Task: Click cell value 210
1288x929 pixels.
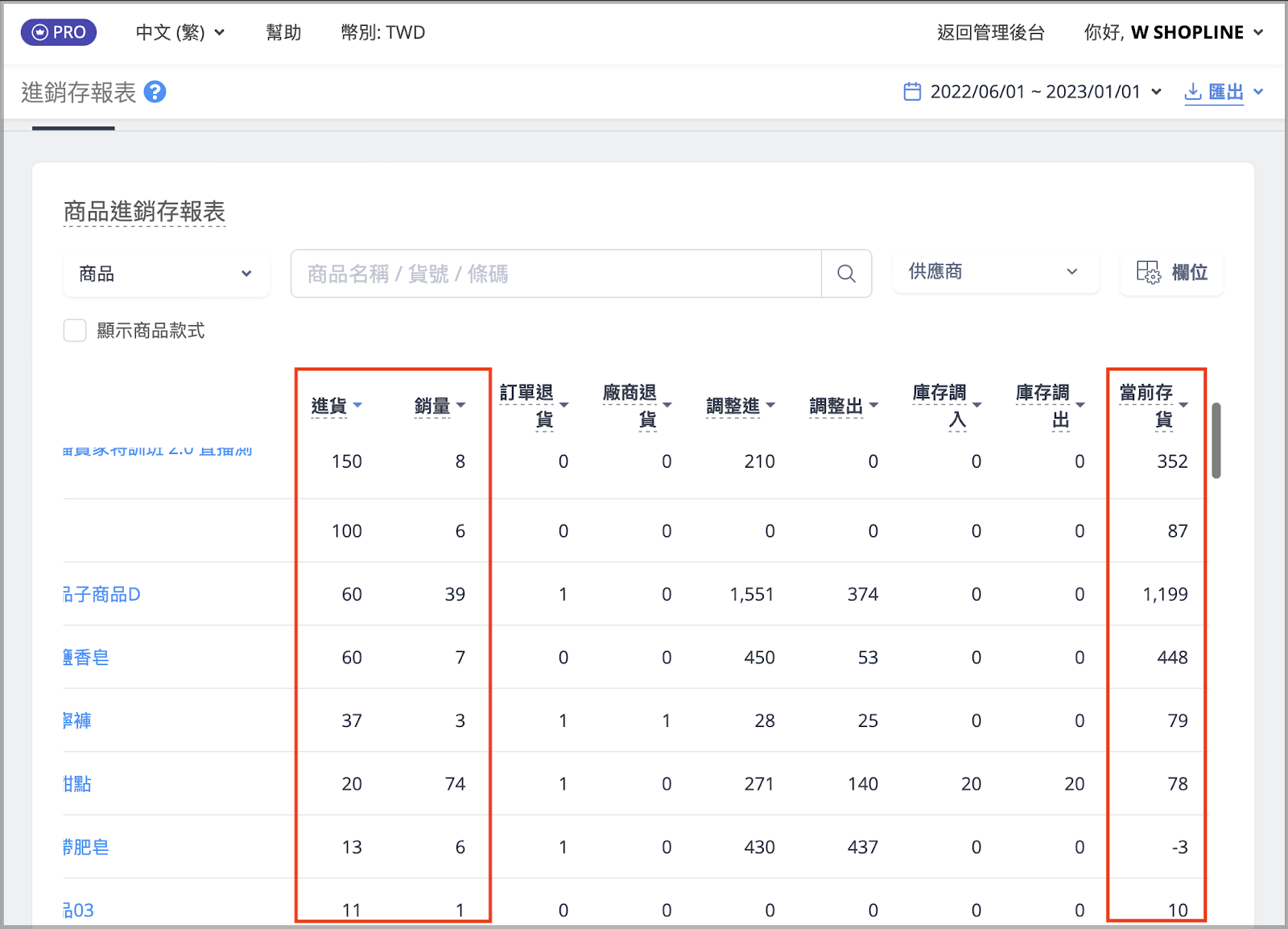Action: pos(760,461)
